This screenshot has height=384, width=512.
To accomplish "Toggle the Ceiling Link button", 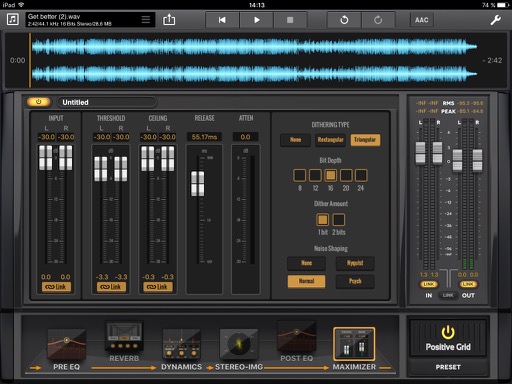I will pos(158,287).
